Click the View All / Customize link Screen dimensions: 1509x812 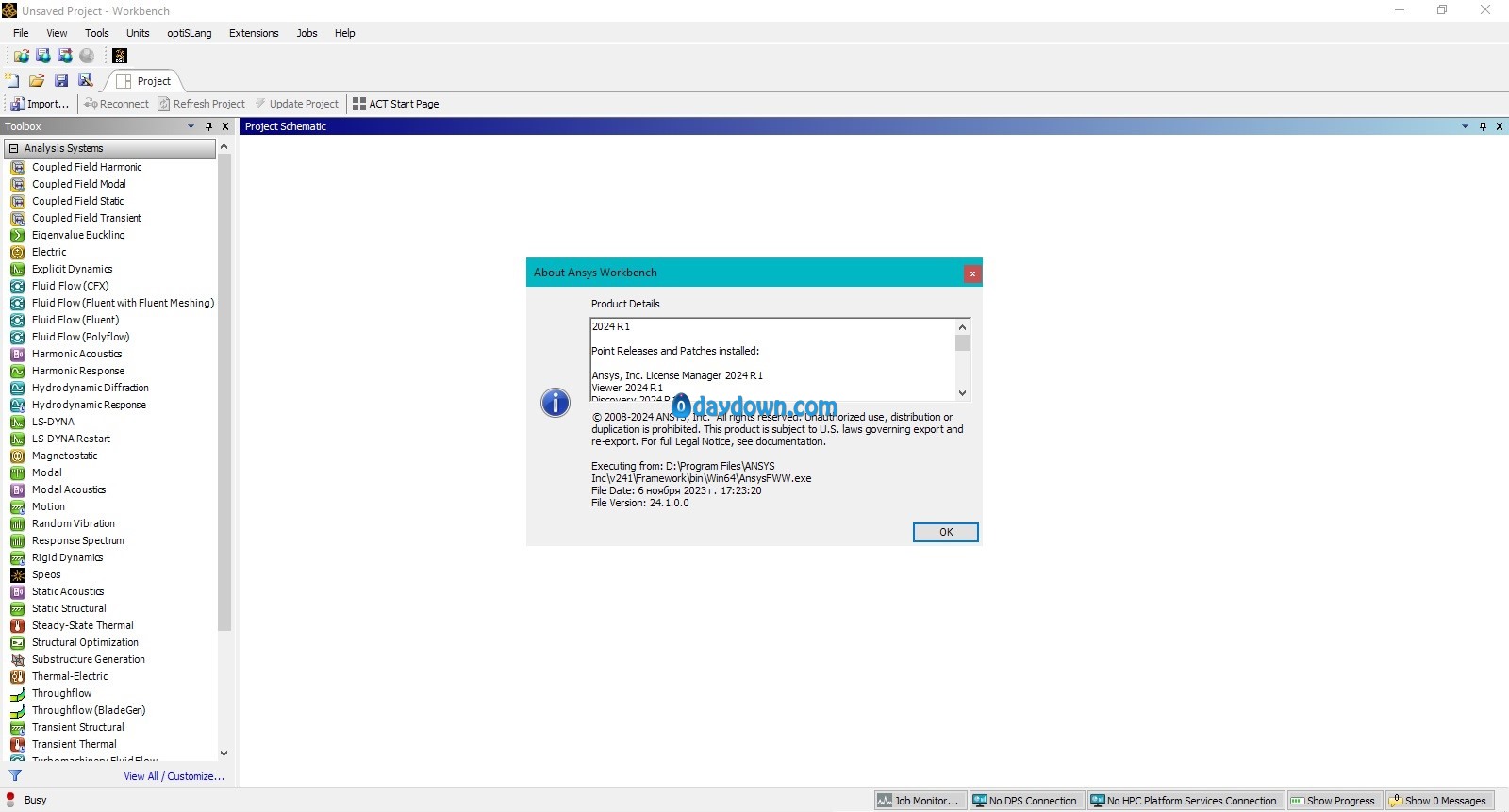174,776
